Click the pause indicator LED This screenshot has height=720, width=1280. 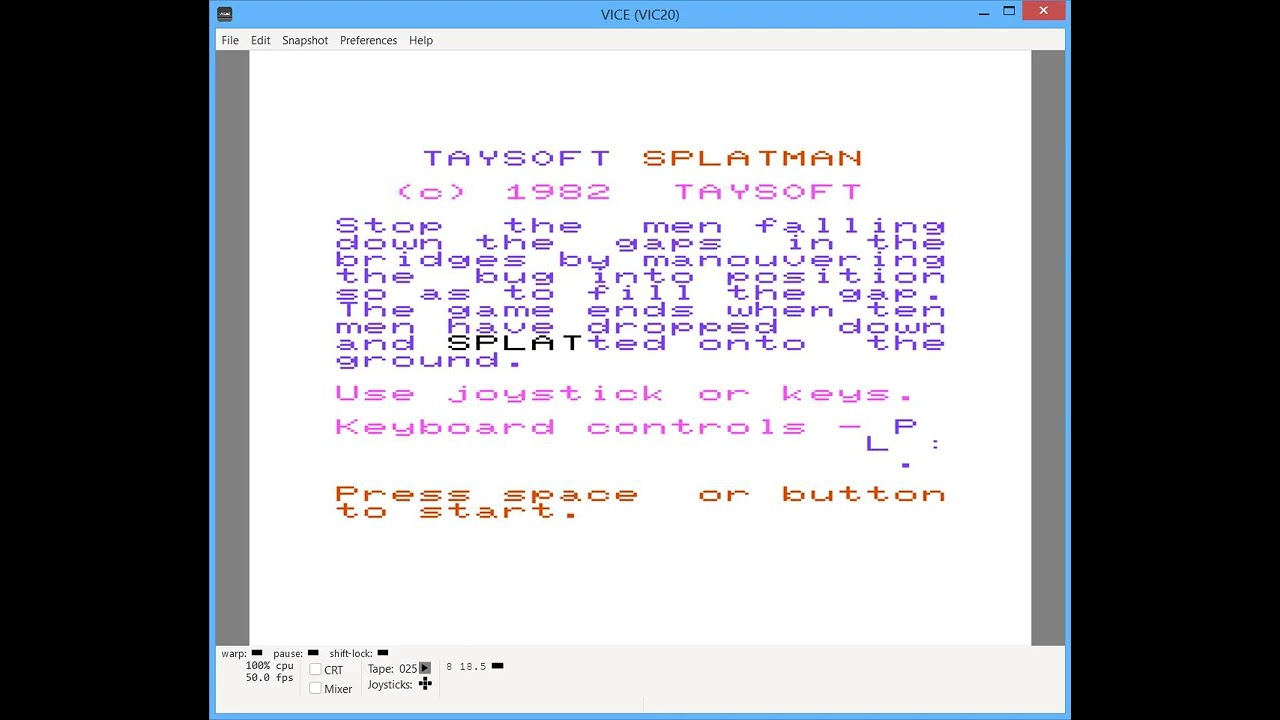tap(313, 653)
